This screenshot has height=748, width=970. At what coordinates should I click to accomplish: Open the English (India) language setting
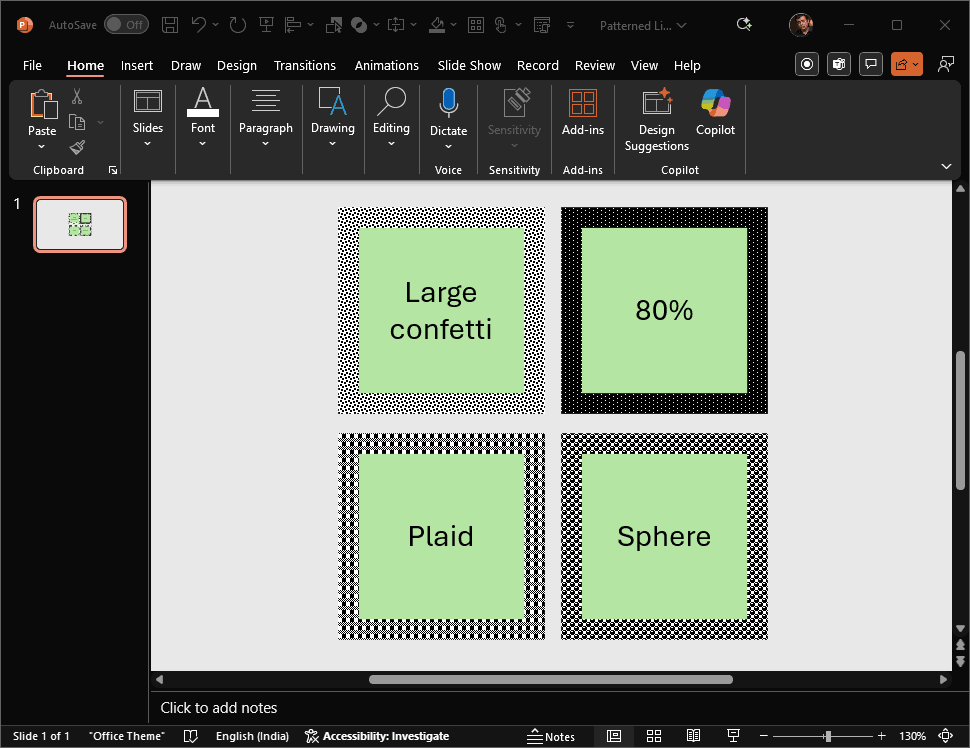(252, 735)
